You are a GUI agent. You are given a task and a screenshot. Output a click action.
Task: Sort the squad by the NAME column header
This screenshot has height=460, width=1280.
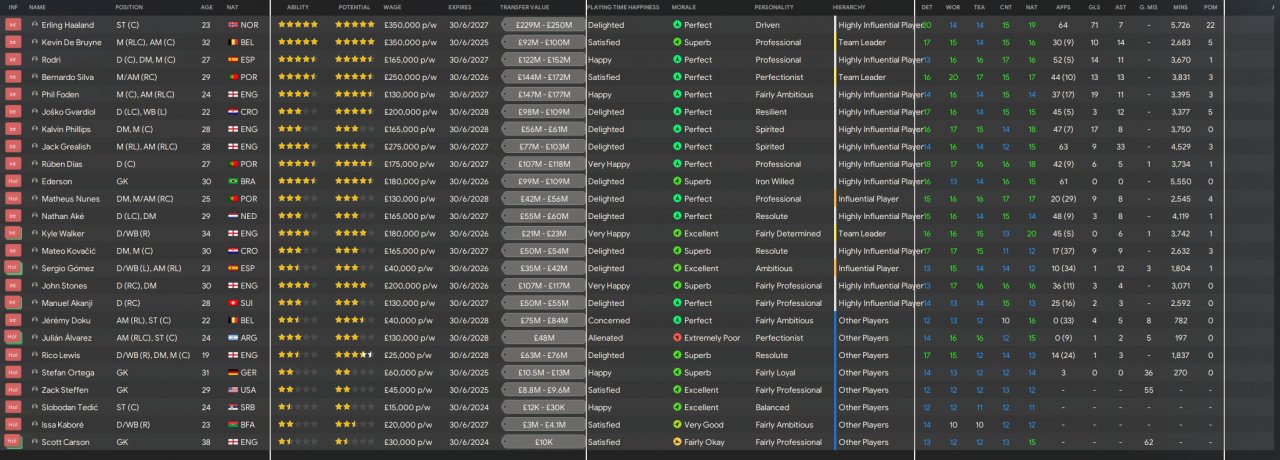point(38,7)
